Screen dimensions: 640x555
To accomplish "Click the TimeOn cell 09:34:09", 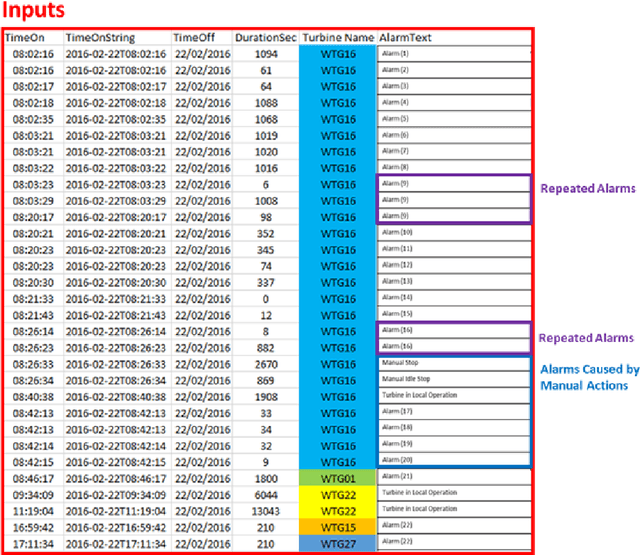I will click(x=33, y=495).
